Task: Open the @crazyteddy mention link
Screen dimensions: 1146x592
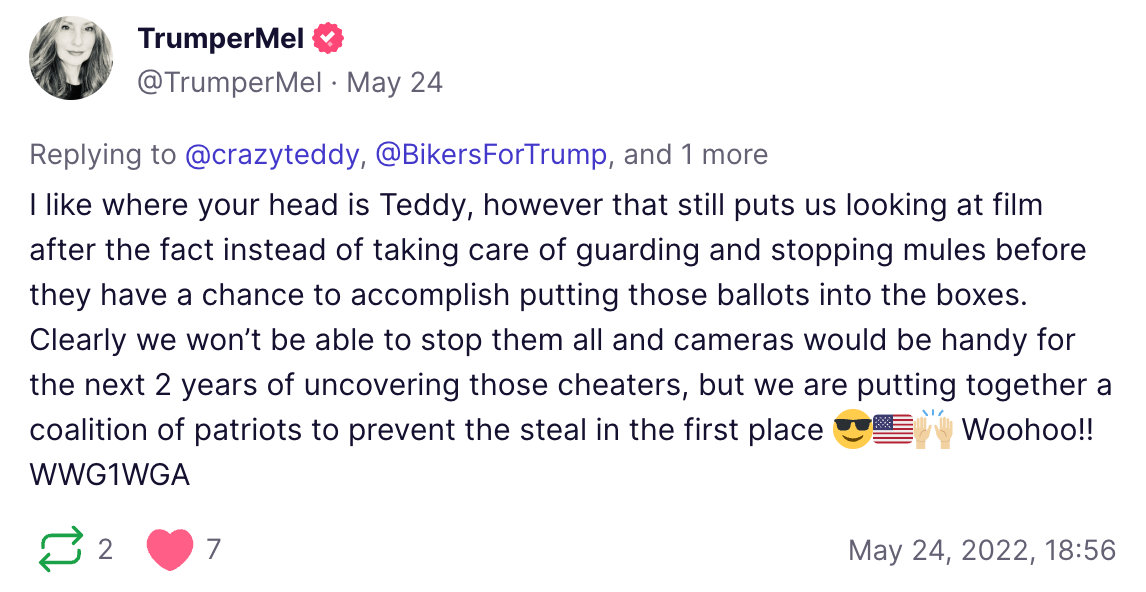Action: coord(272,155)
